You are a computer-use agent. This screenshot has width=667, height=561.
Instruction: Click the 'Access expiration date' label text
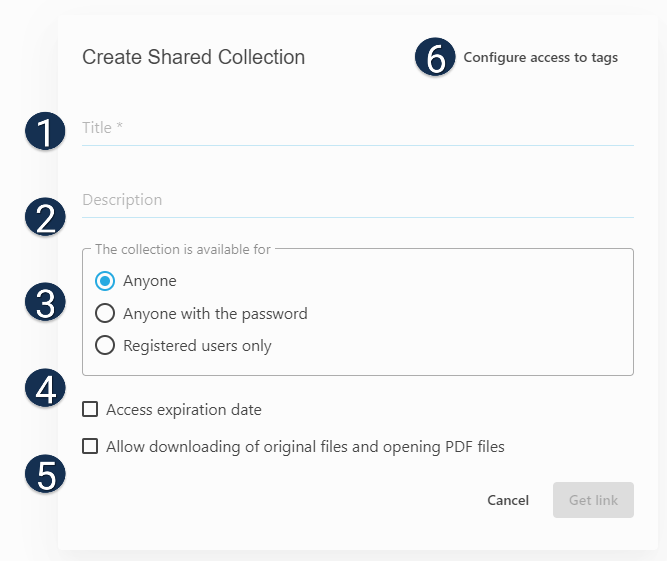184,410
